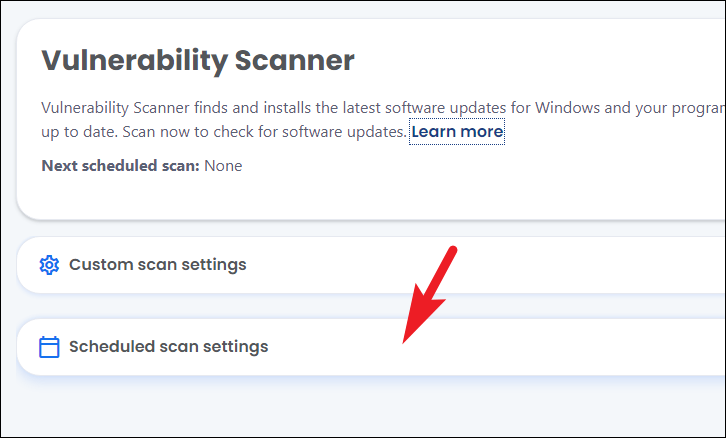Screen dimensions: 726x438
Task: Click the red arrow annotation's tip
Action: pyautogui.click(x=405, y=340)
